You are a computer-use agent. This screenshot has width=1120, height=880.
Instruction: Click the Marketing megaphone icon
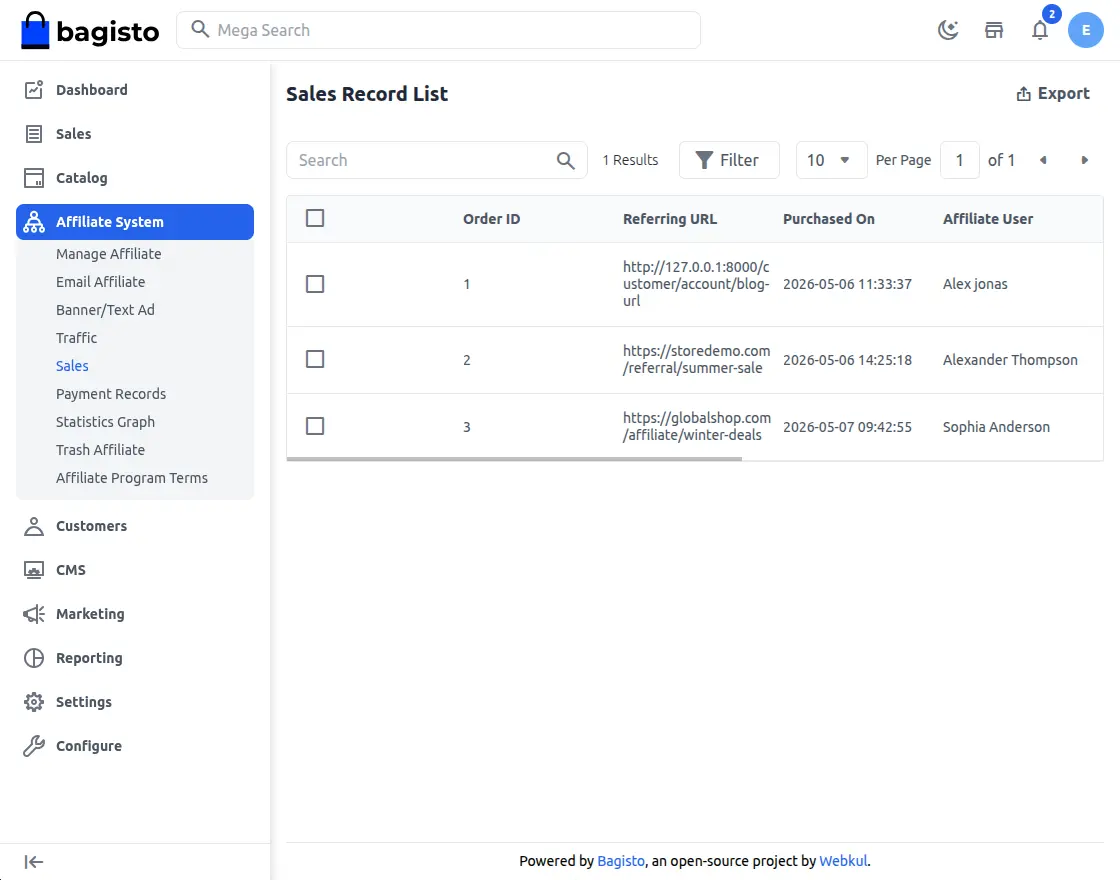(x=34, y=614)
